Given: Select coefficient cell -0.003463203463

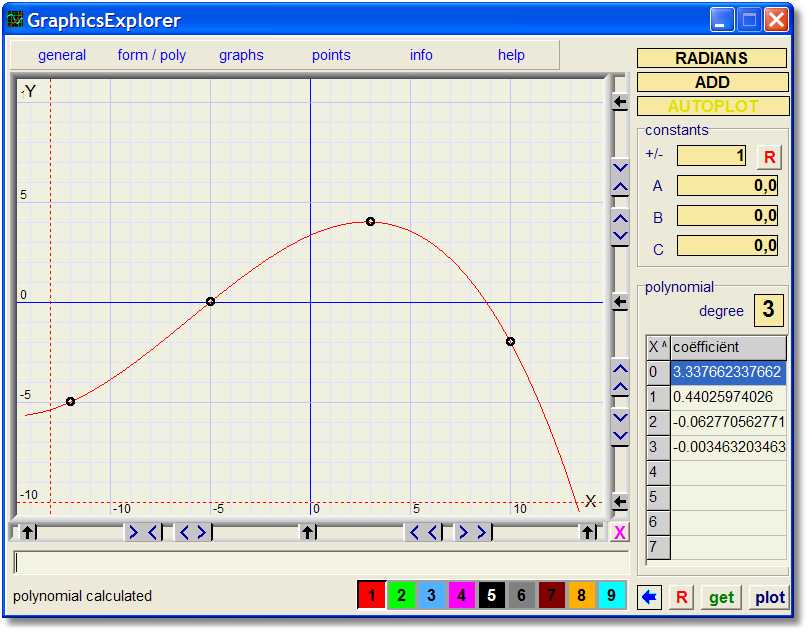Looking at the screenshot, I should (x=728, y=447).
